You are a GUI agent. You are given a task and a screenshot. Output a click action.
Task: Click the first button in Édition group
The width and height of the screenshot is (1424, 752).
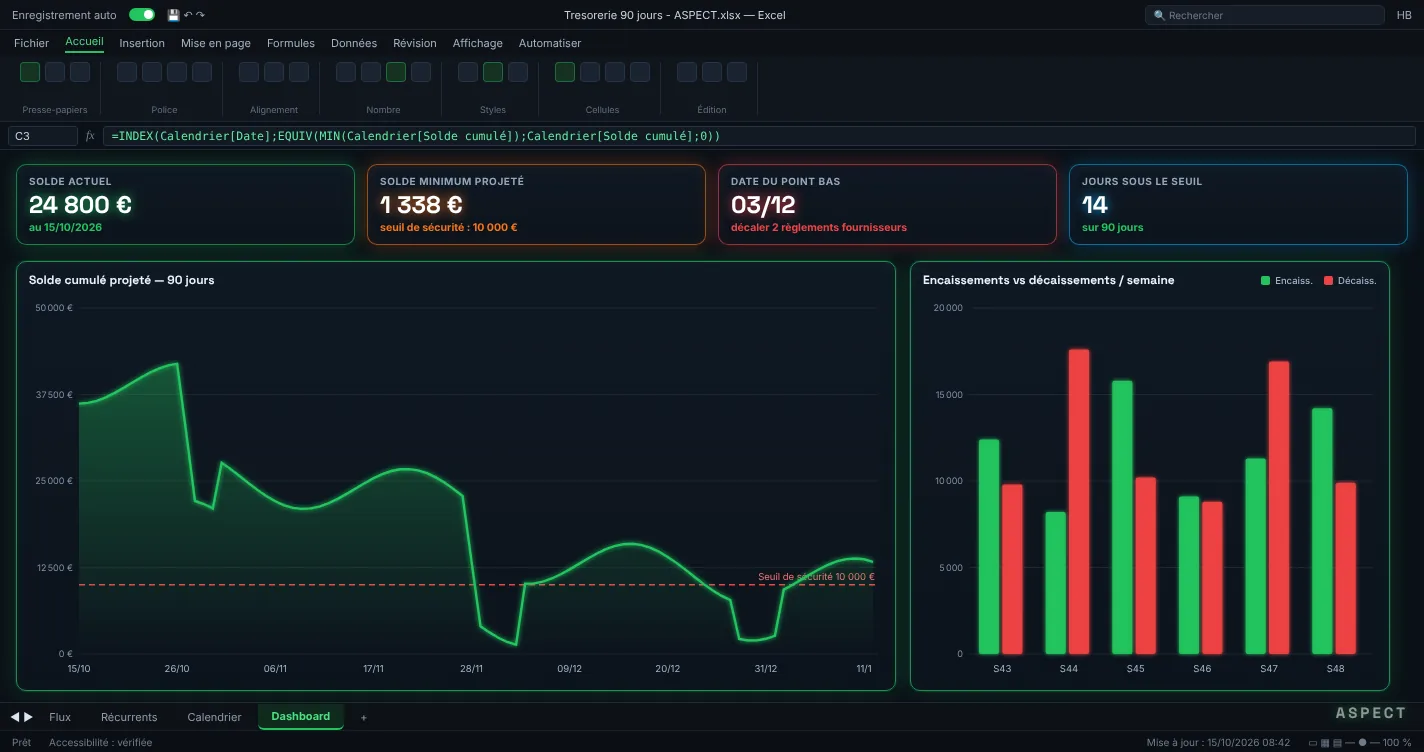click(687, 72)
